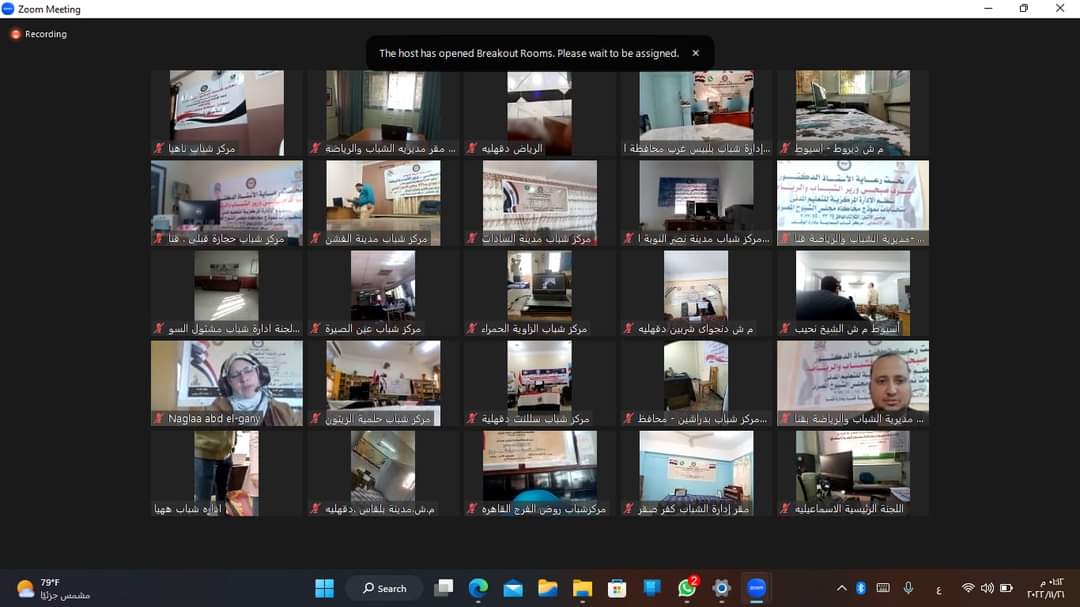Open WhatsApp from the taskbar

tap(686, 588)
